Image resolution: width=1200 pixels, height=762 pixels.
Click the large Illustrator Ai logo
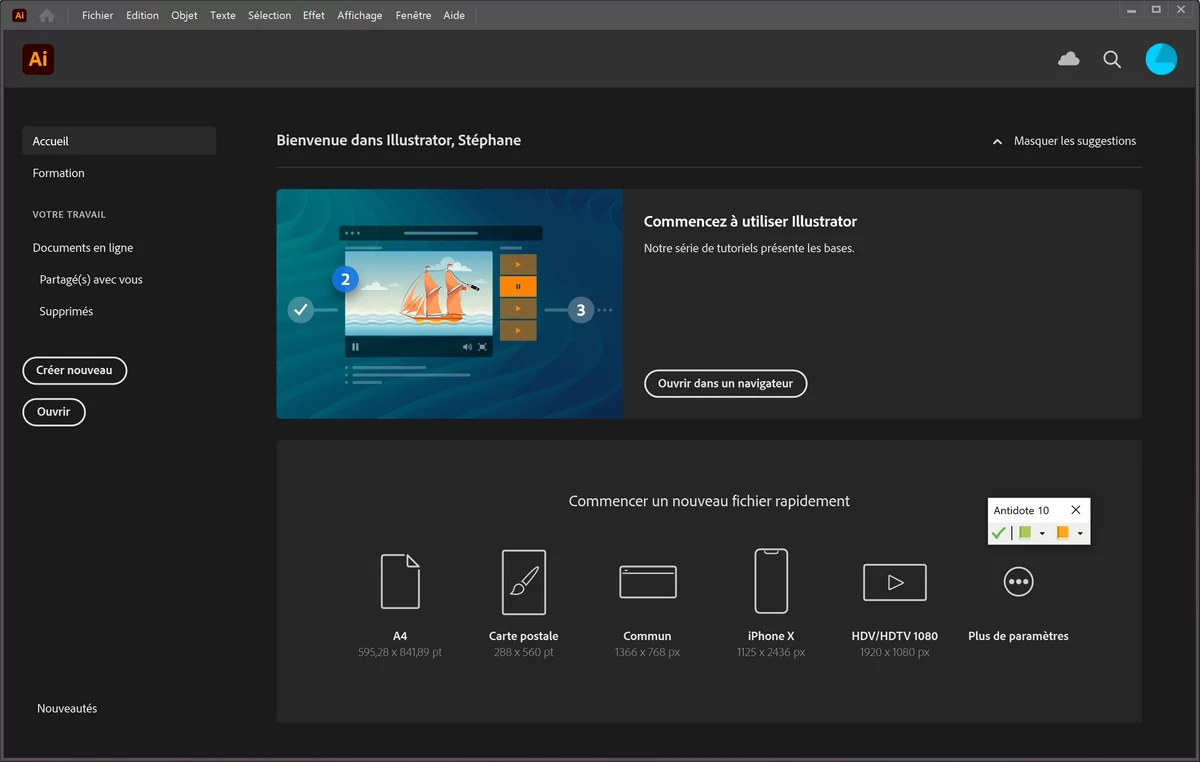click(x=38, y=59)
